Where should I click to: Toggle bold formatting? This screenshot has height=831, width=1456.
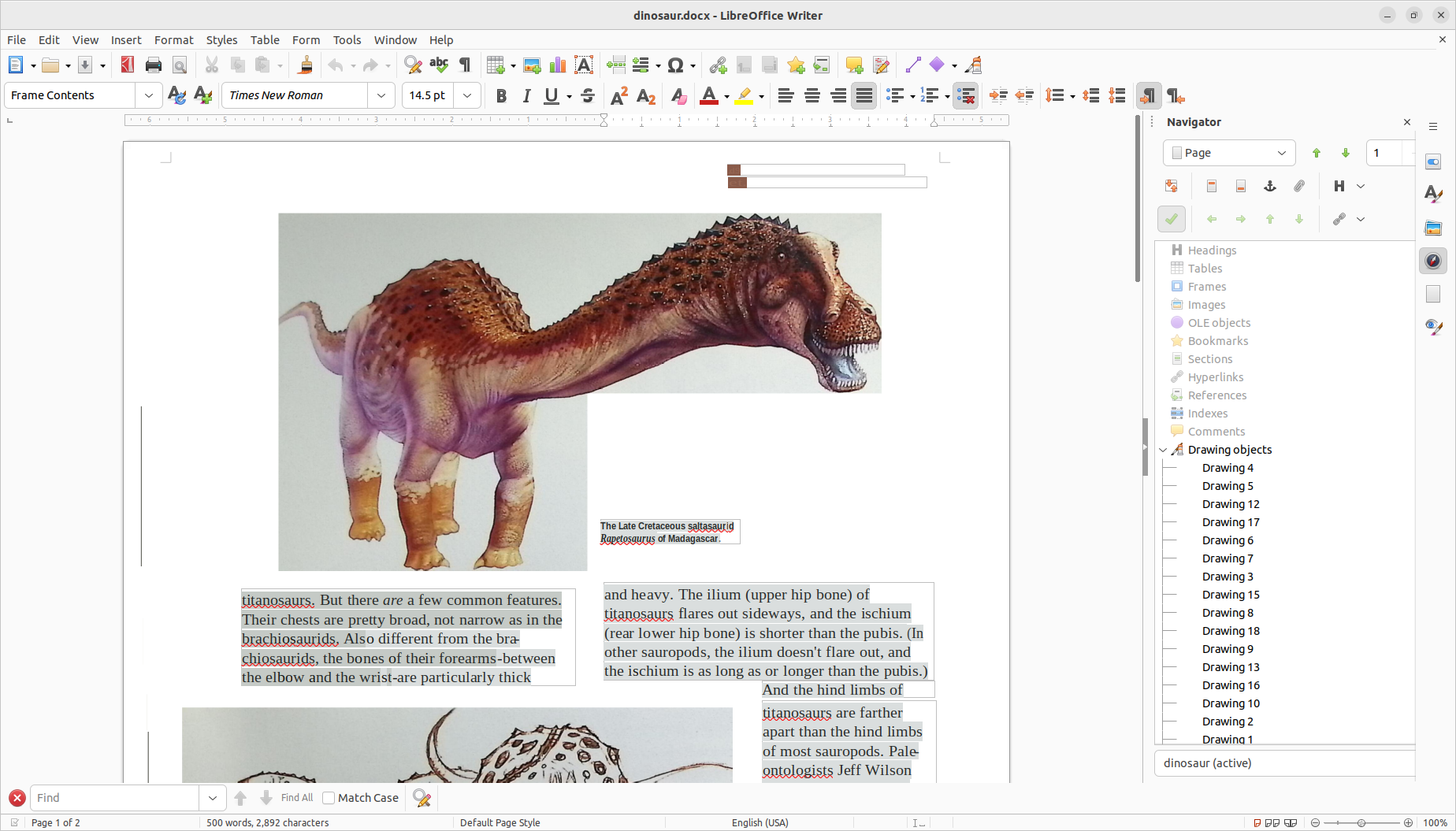coord(501,96)
